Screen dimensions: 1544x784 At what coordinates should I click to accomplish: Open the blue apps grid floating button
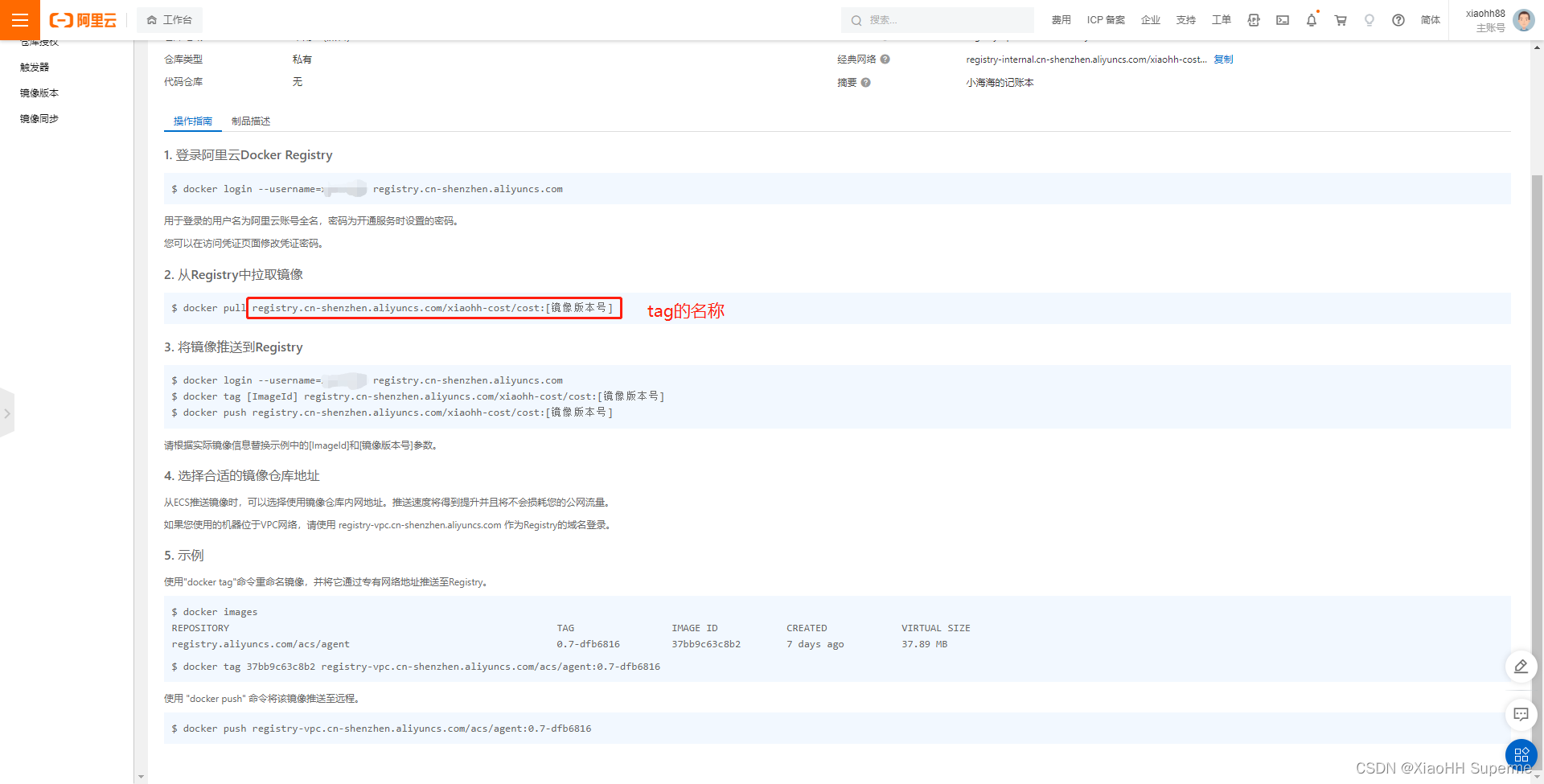pos(1521,755)
